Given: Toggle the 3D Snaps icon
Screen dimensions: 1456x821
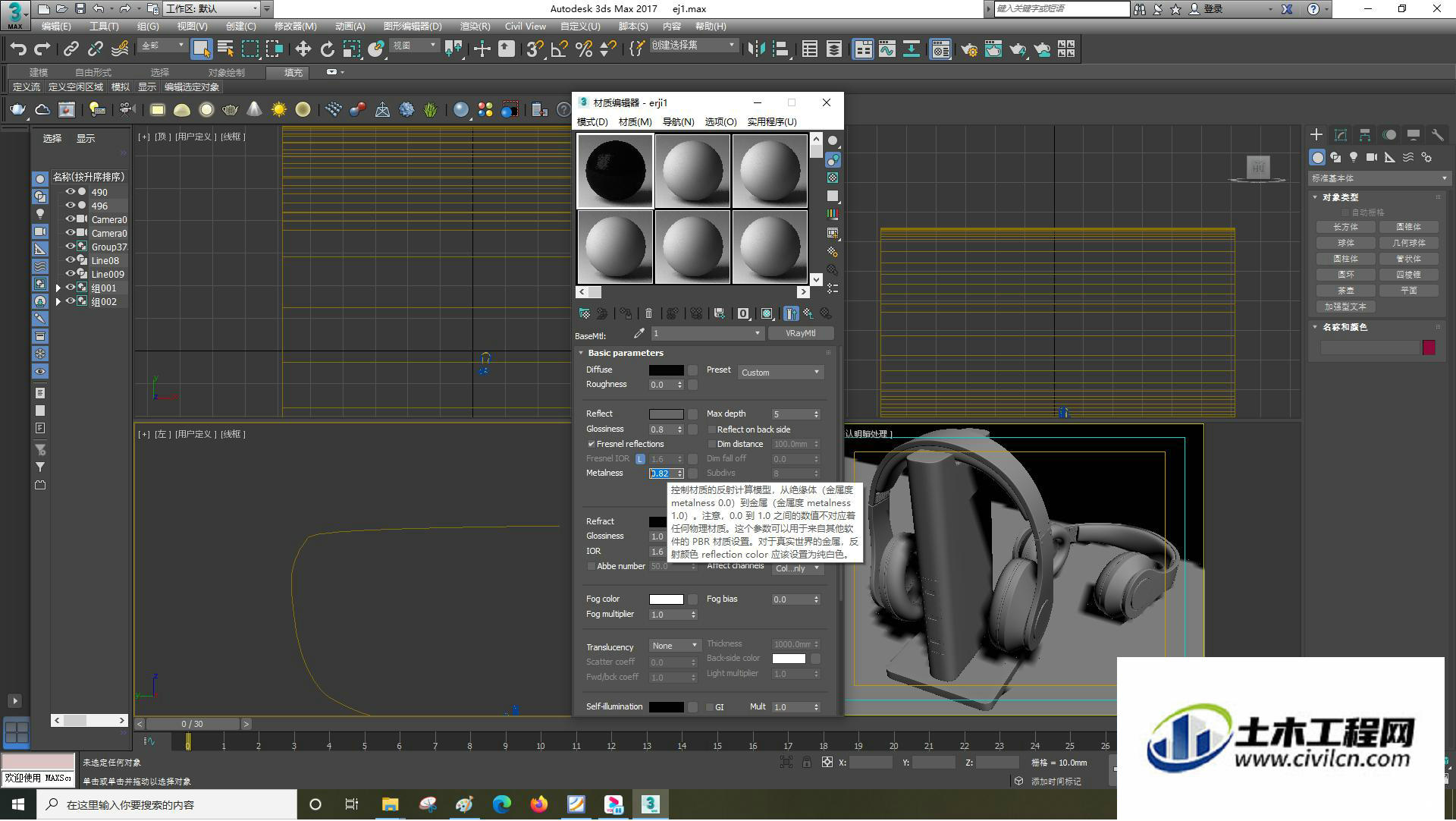Looking at the screenshot, I should [x=535, y=49].
